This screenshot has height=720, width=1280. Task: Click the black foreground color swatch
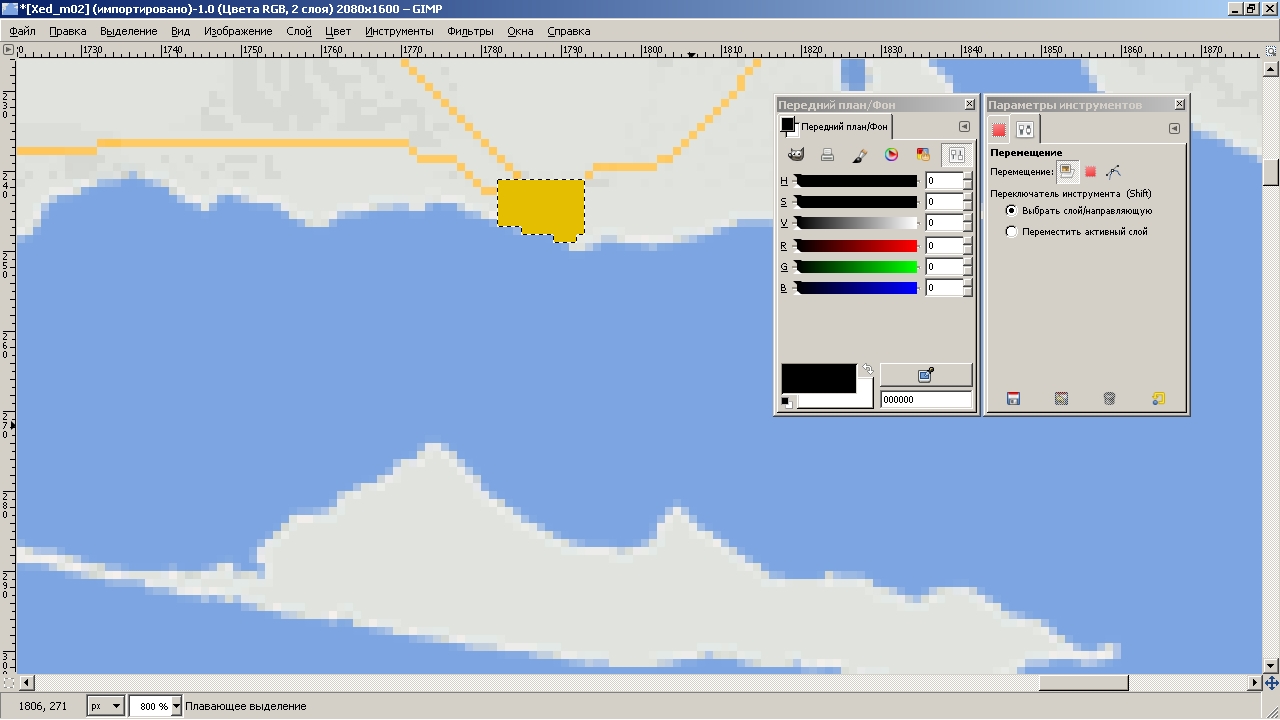pos(818,378)
